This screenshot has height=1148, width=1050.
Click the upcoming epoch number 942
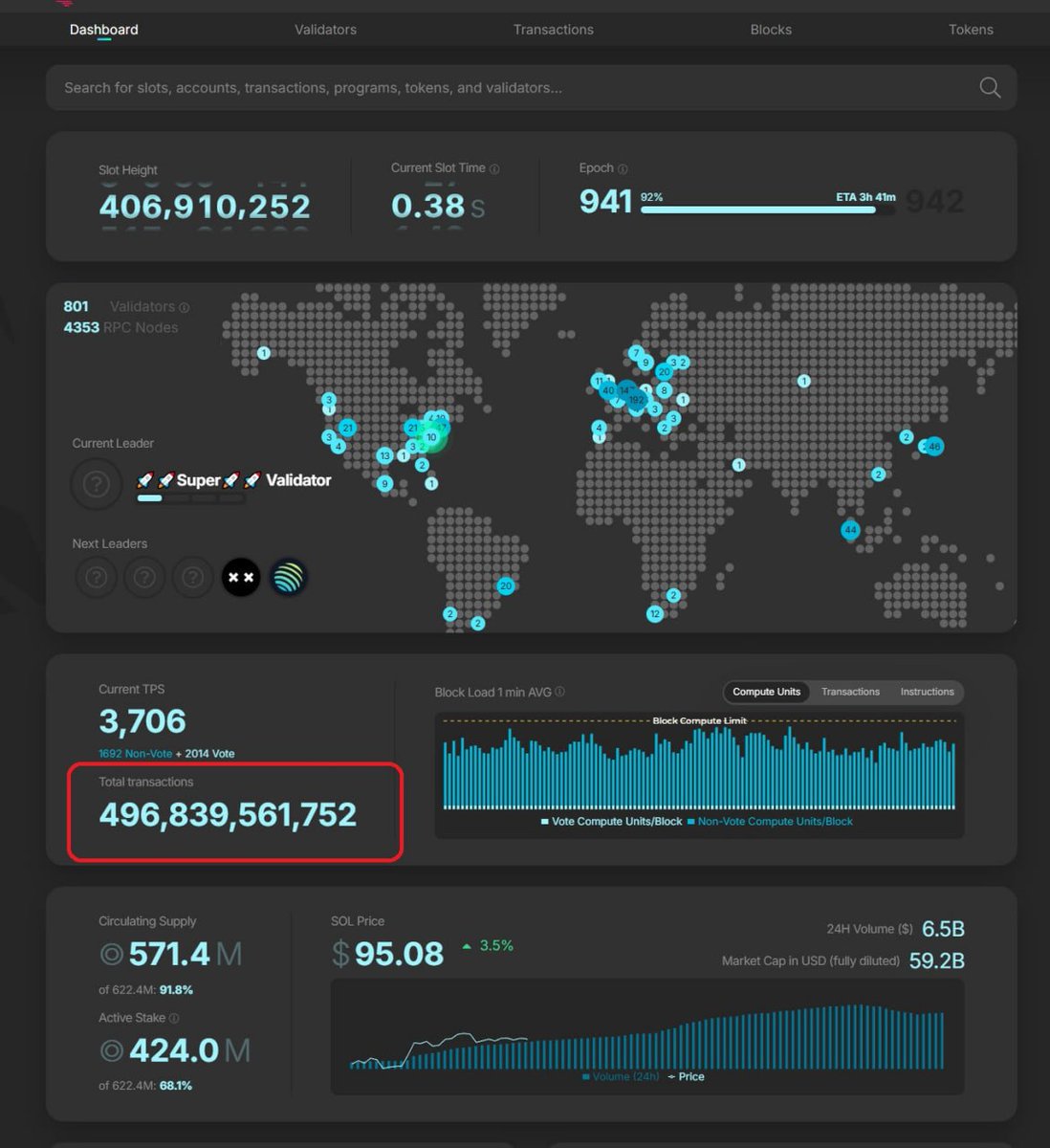click(x=934, y=202)
